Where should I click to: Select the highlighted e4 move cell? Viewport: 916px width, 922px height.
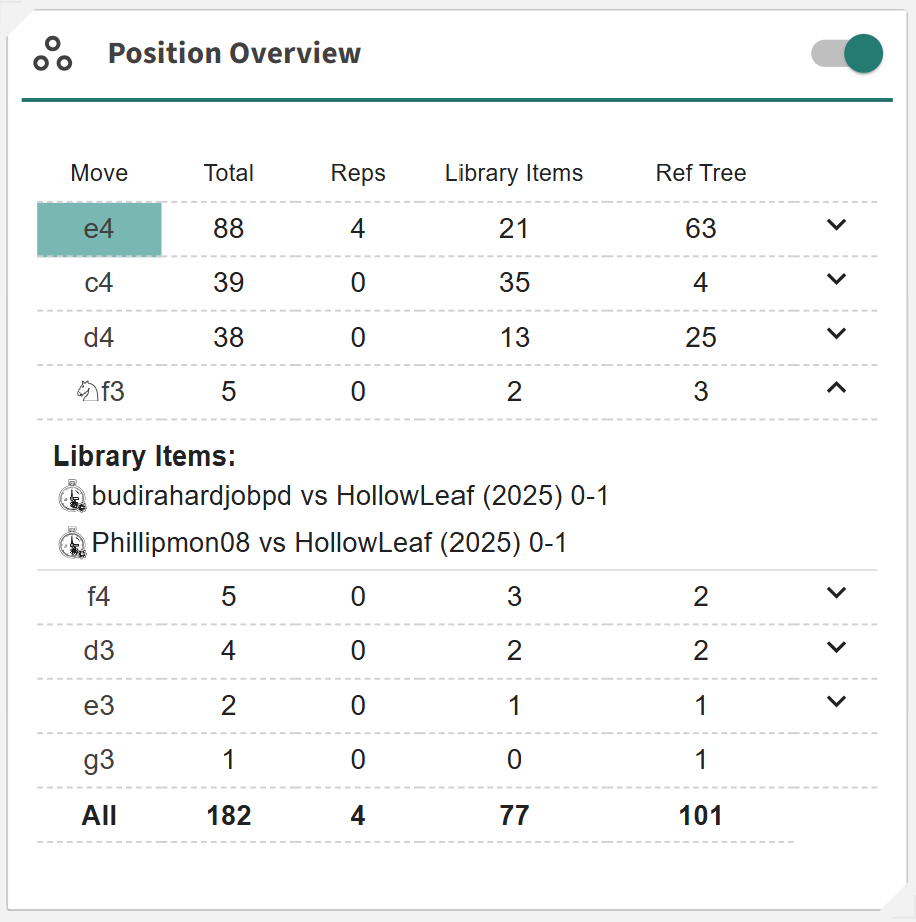pyautogui.click(x=99, y=229)
